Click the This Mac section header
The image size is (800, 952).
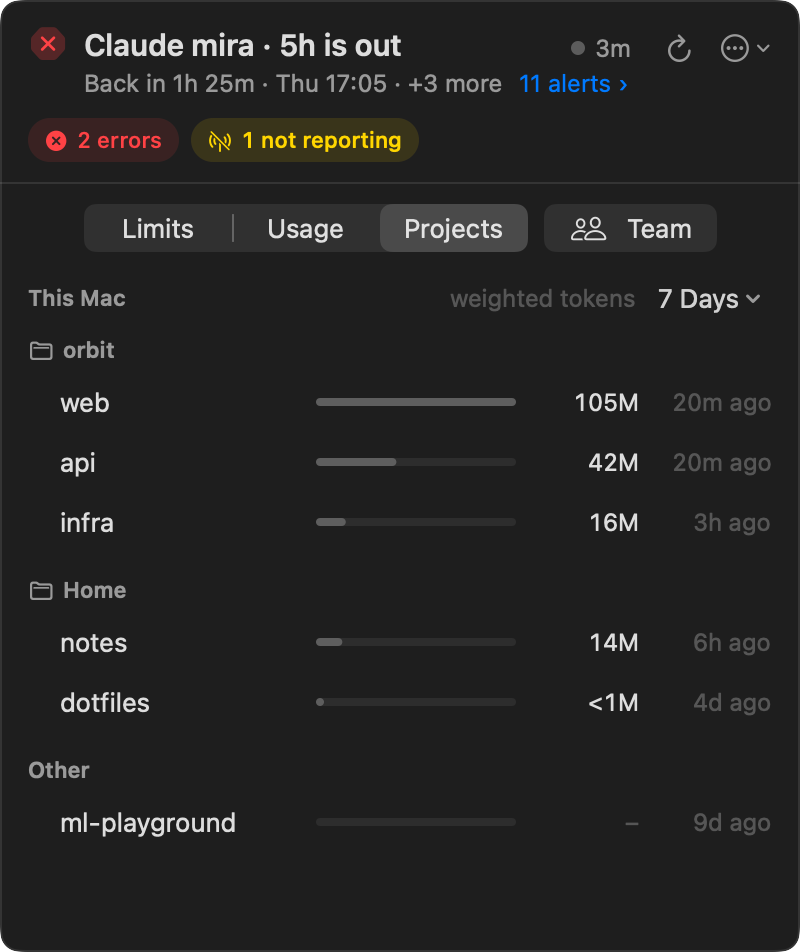point(77,298)
